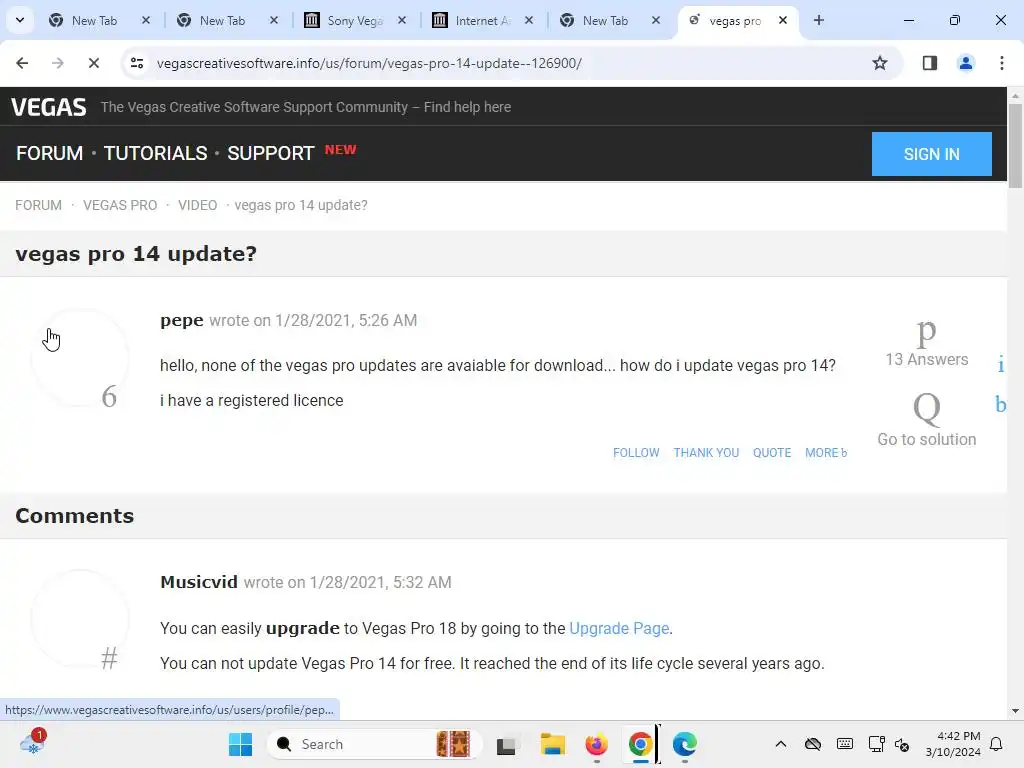Image resolution: width=1024 pixels, height=768 pixels.
Task: Open Microsoft Edge from the taskbar
Action: [x=684, y=744]
